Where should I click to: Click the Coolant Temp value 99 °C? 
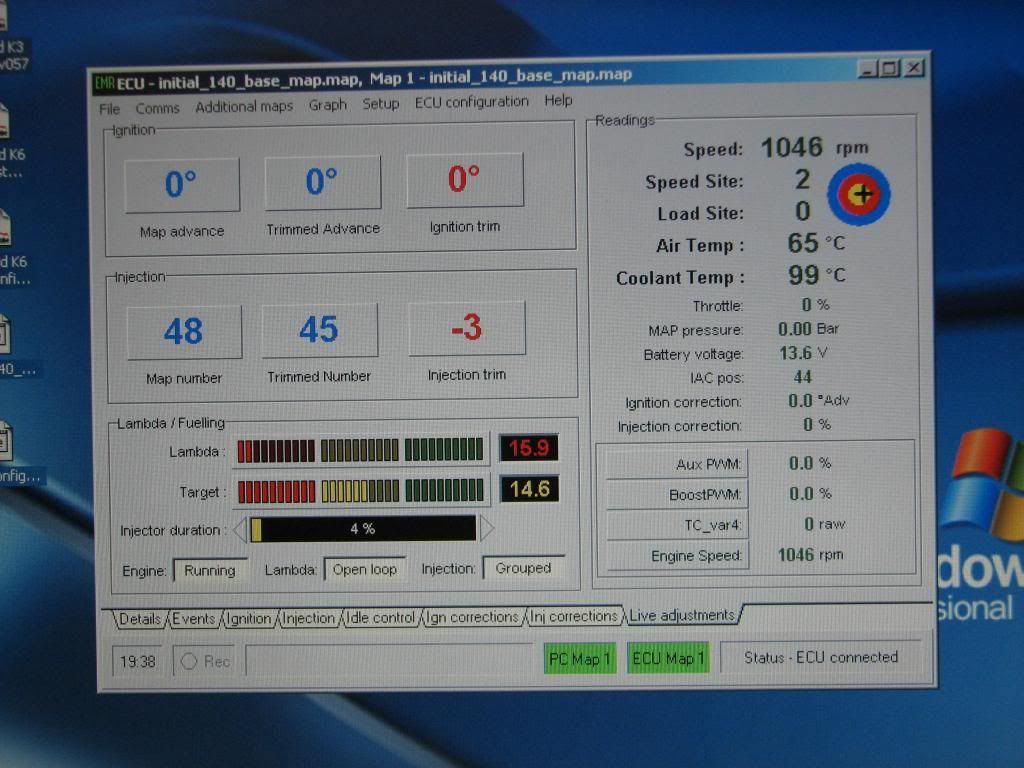point(816,275)
